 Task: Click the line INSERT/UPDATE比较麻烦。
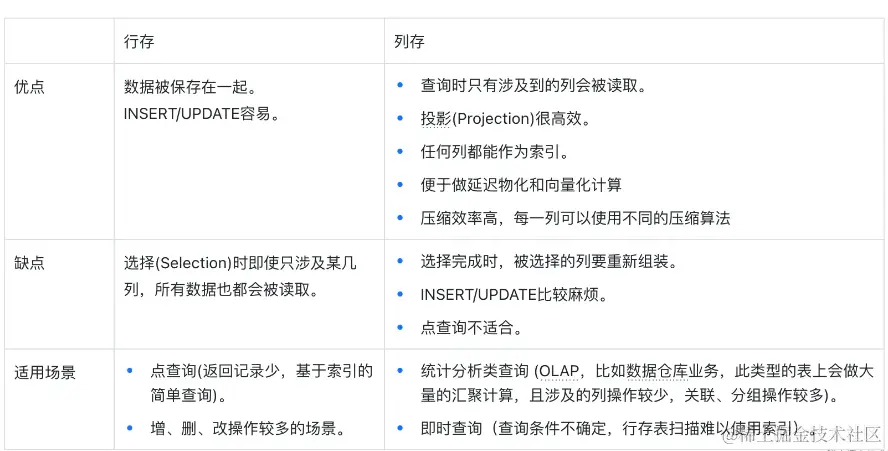[x=514, y=295]
